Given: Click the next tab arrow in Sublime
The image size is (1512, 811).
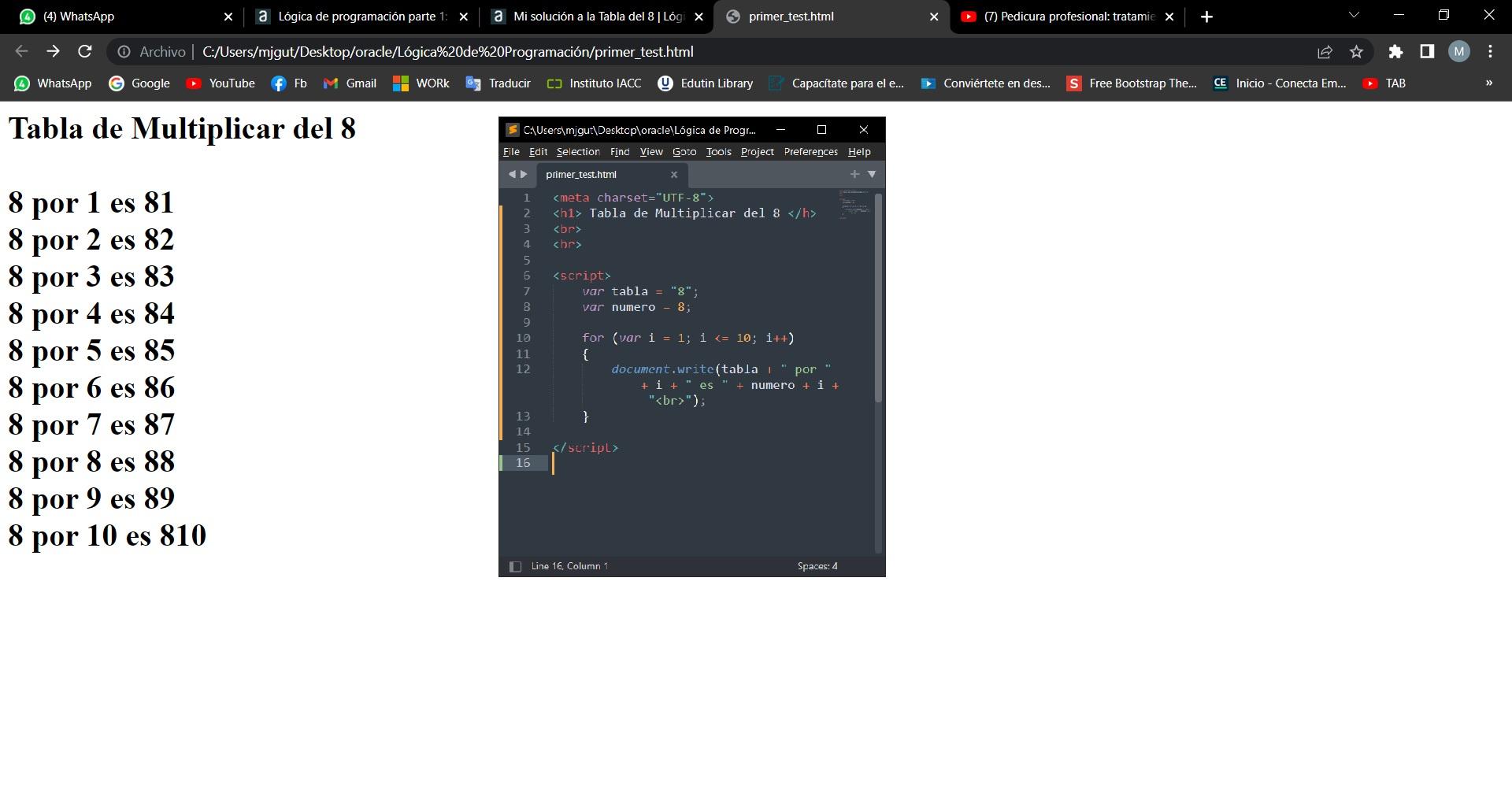Looking at the screenshot, I should (x=524, y=175).
